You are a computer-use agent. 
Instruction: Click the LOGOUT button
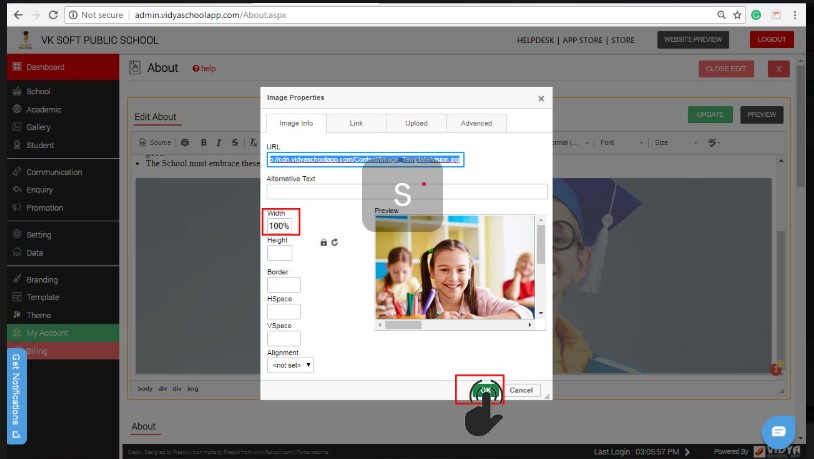tap(771, 39)
